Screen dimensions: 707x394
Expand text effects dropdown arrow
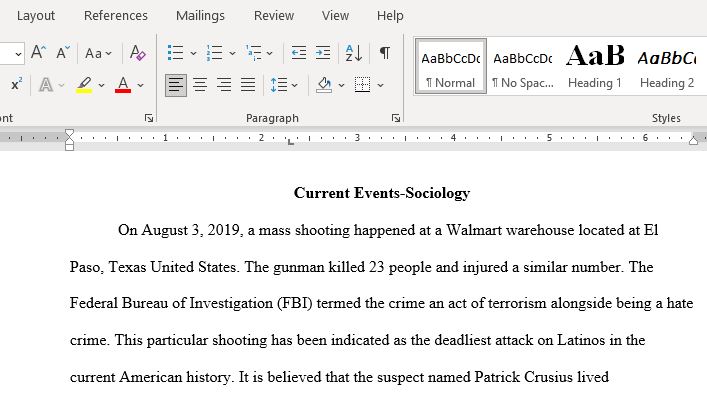[x=61, y=85]
